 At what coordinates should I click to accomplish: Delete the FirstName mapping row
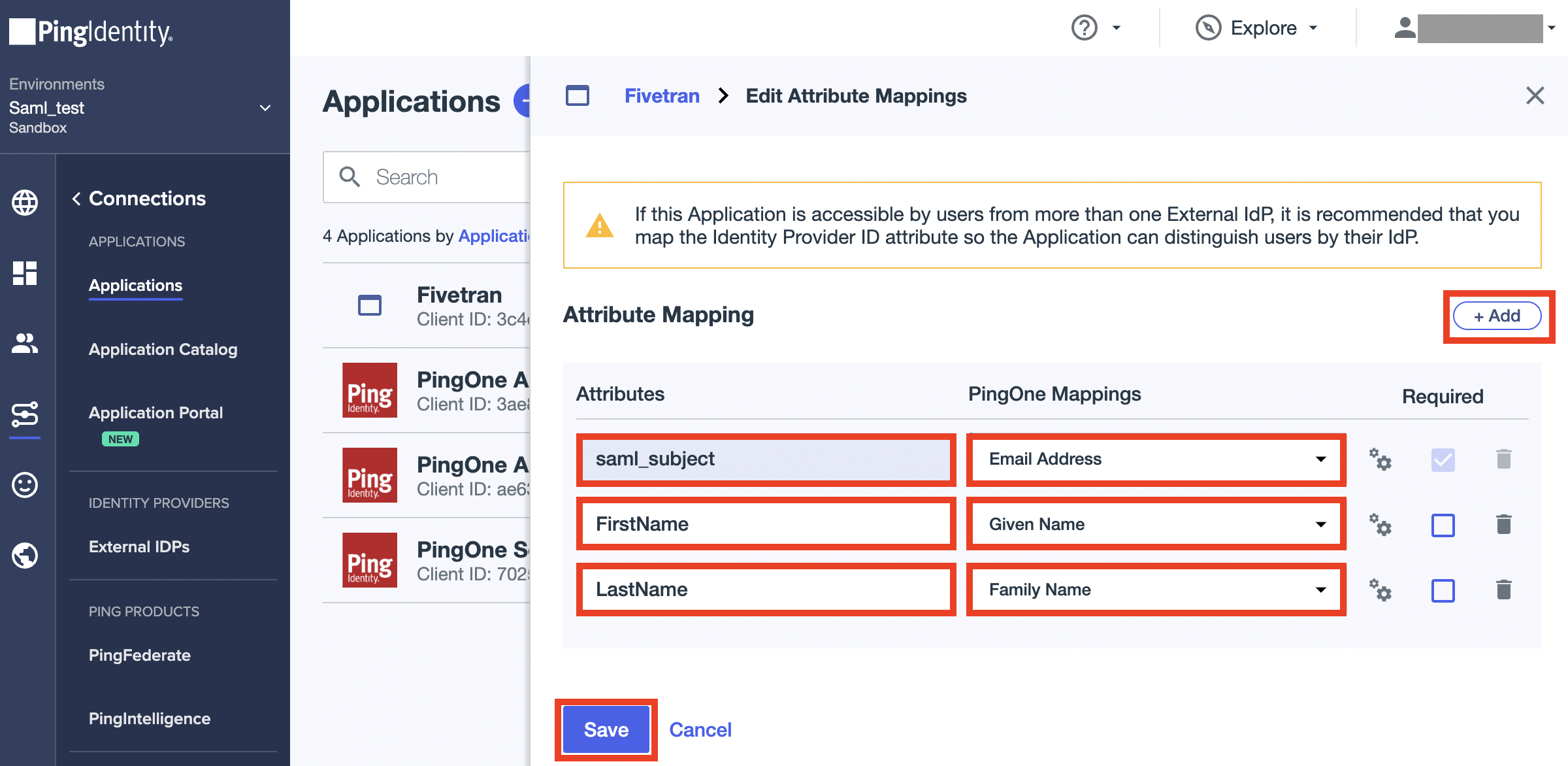(x=1504, y=524)
